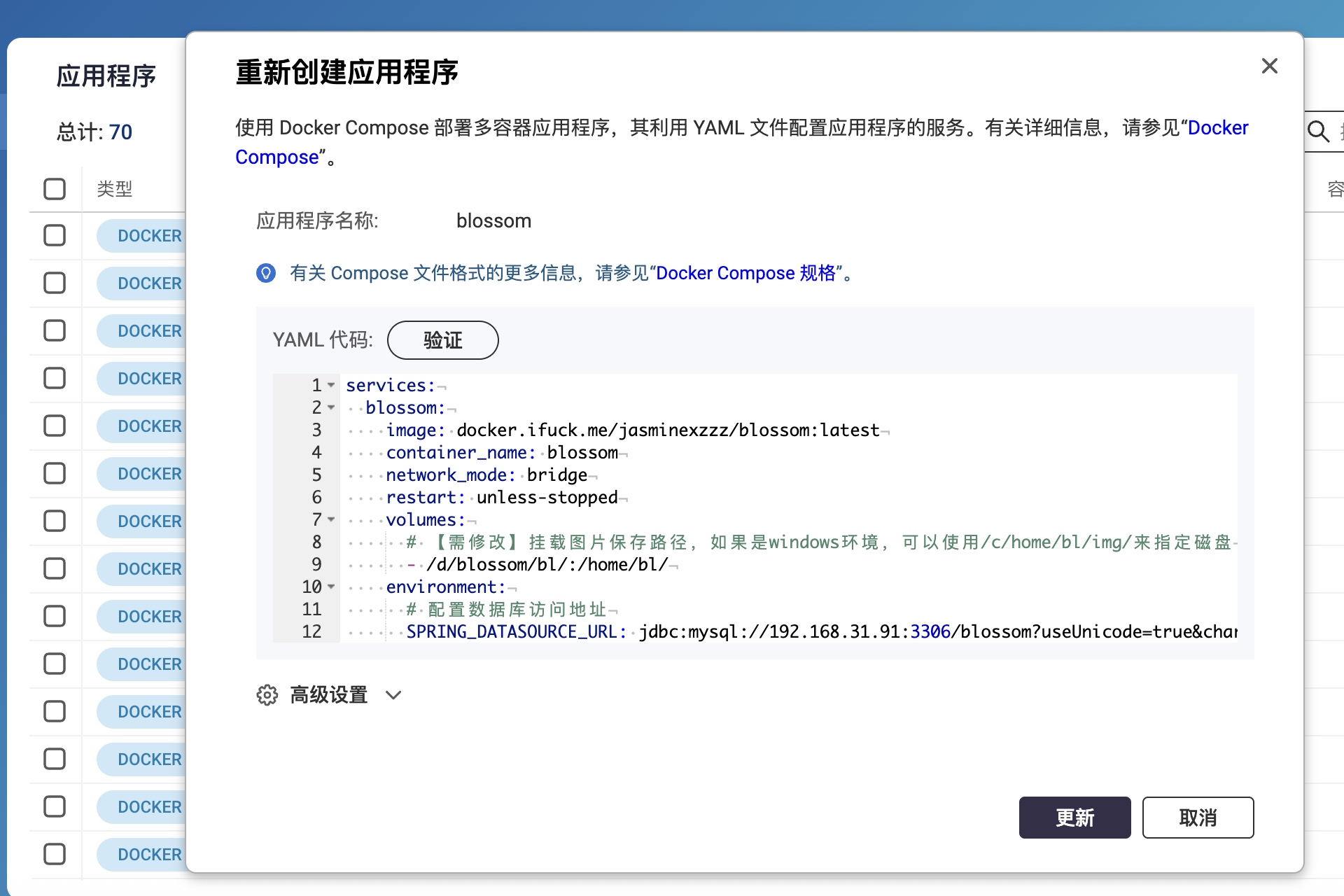Check the second DOCKER row checkbox
1344x896 pixels.
pos(55,283)
